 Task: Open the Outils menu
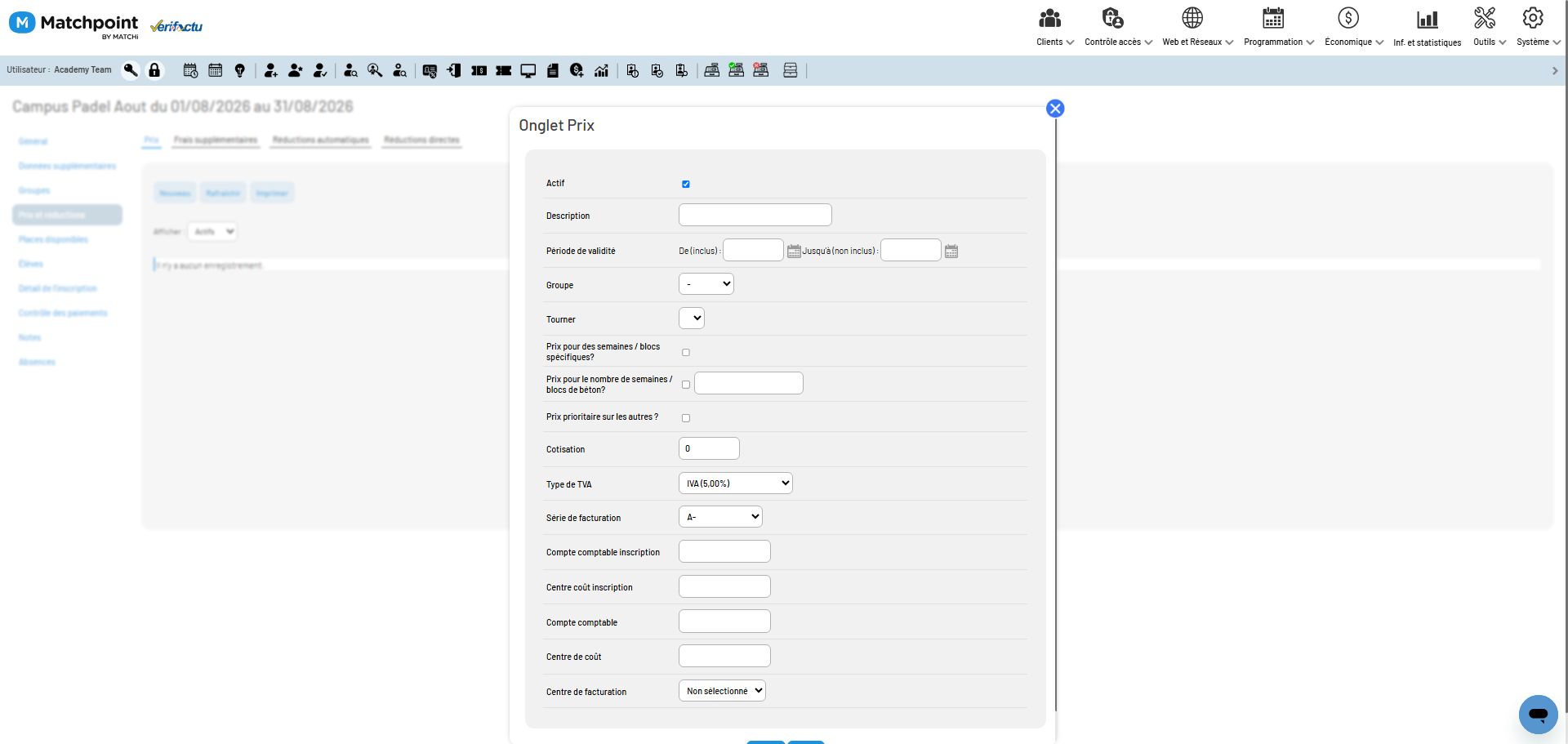(x=1490, y=28)
